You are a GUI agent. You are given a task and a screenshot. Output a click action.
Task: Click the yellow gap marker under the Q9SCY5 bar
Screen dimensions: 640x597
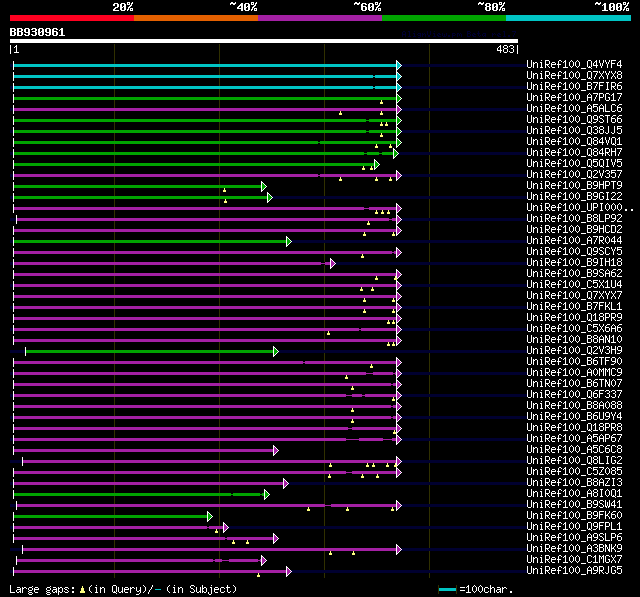[x=362, y=256]
